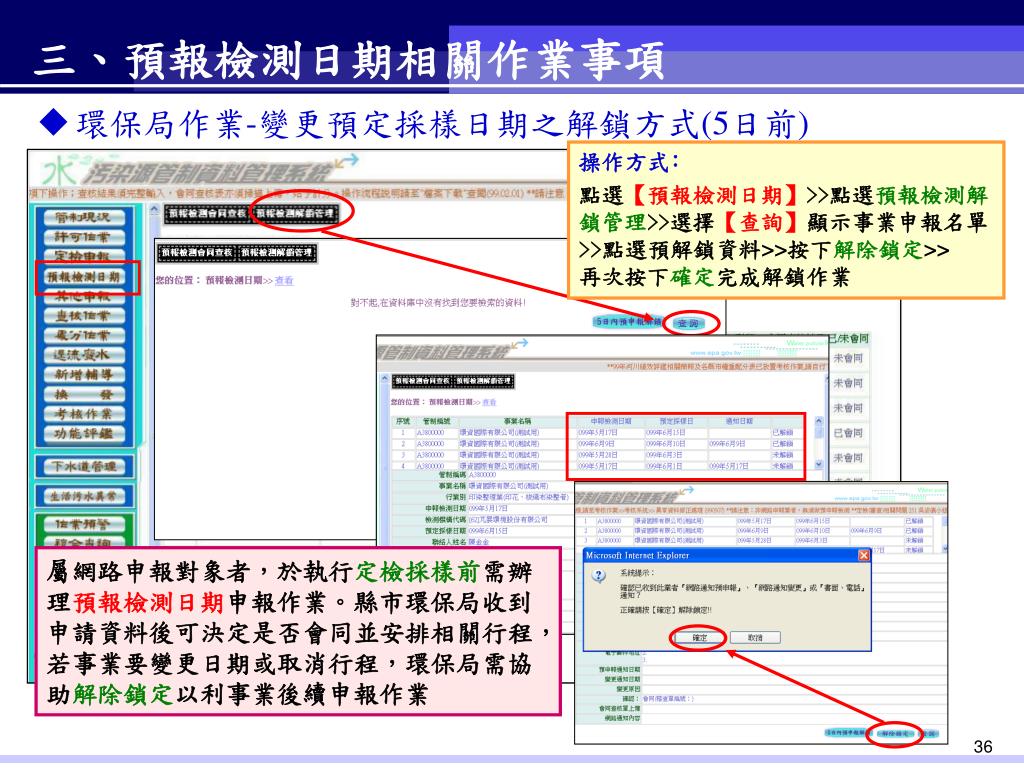Click the 解除鎖定 unlock button
This screenshot has height=768, width=1024.
click(x=895, y=733)
